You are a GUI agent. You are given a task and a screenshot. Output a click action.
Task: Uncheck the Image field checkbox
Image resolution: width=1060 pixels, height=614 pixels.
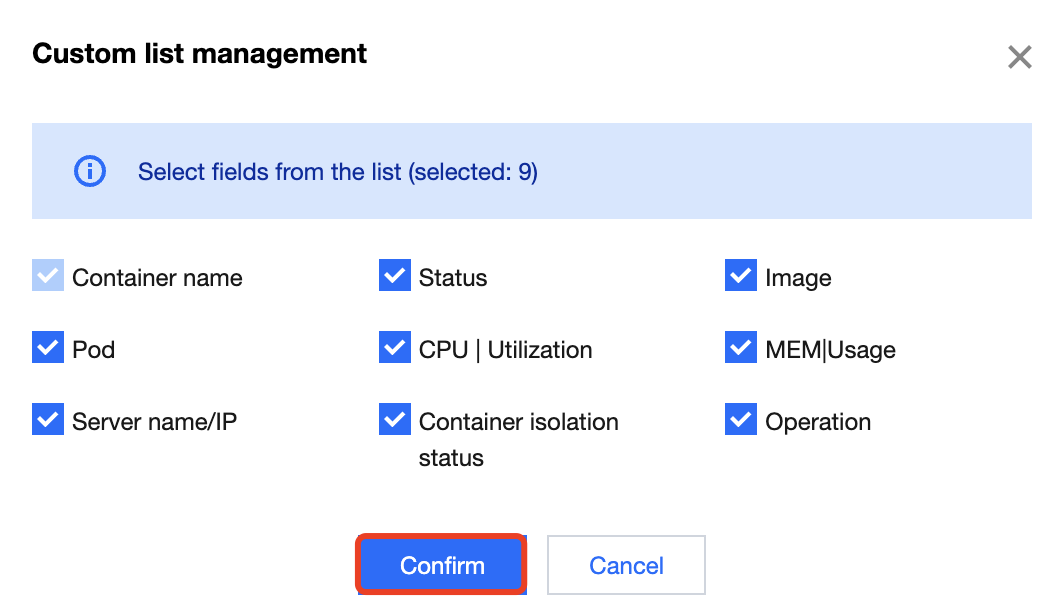pos(741,276)
